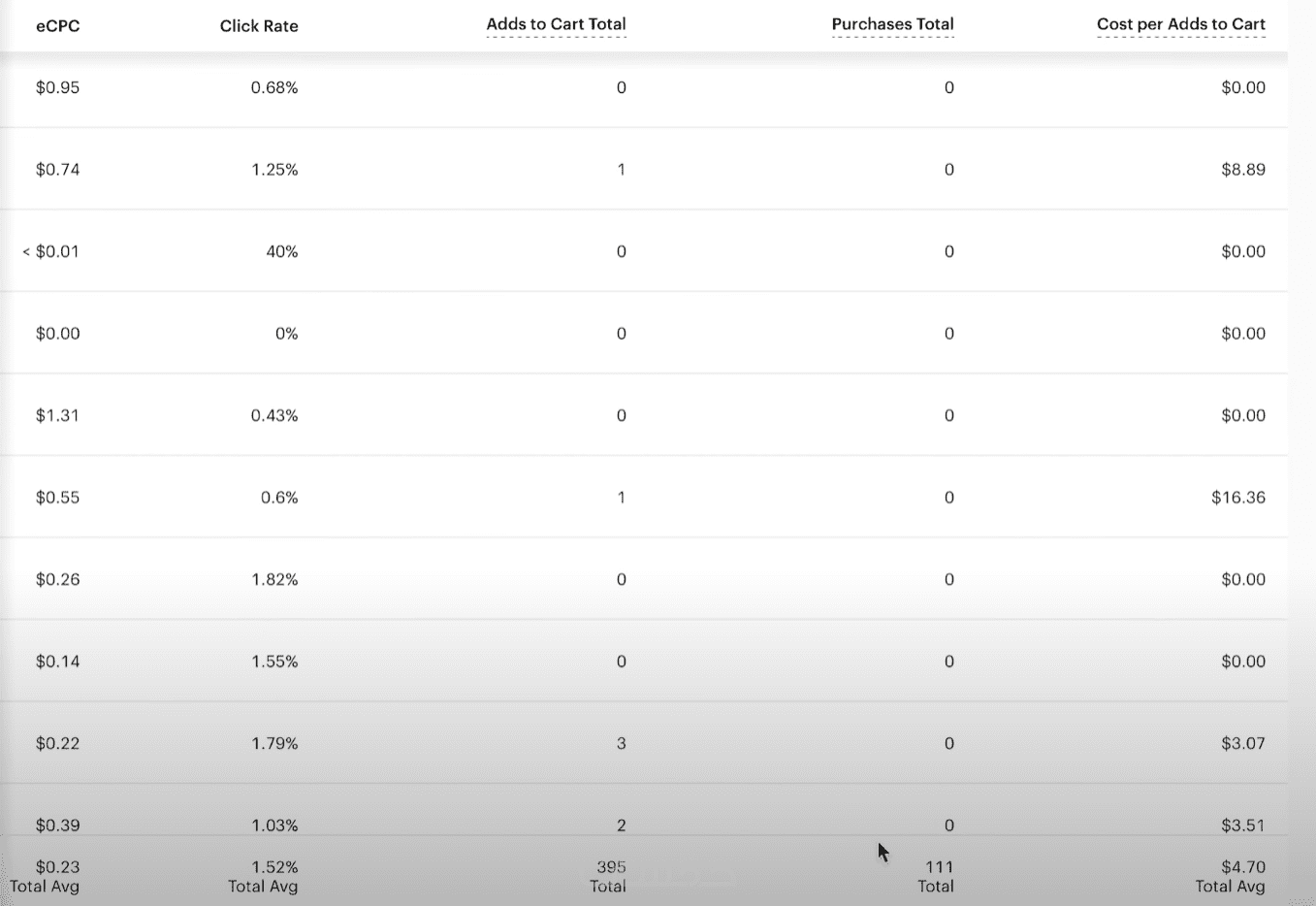The image size is (1316, 906).
Task: Select the 1.52% total average click rate
Action: (274, 867)
